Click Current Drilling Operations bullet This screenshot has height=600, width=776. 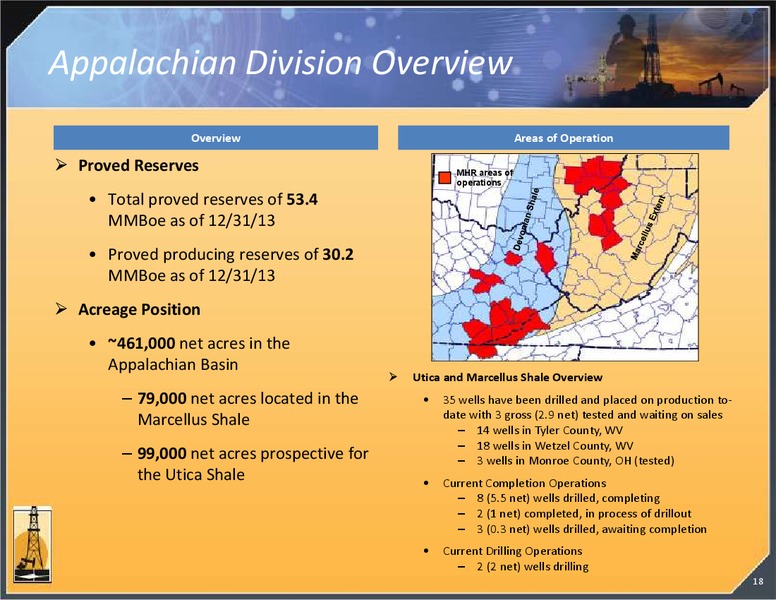512,551
